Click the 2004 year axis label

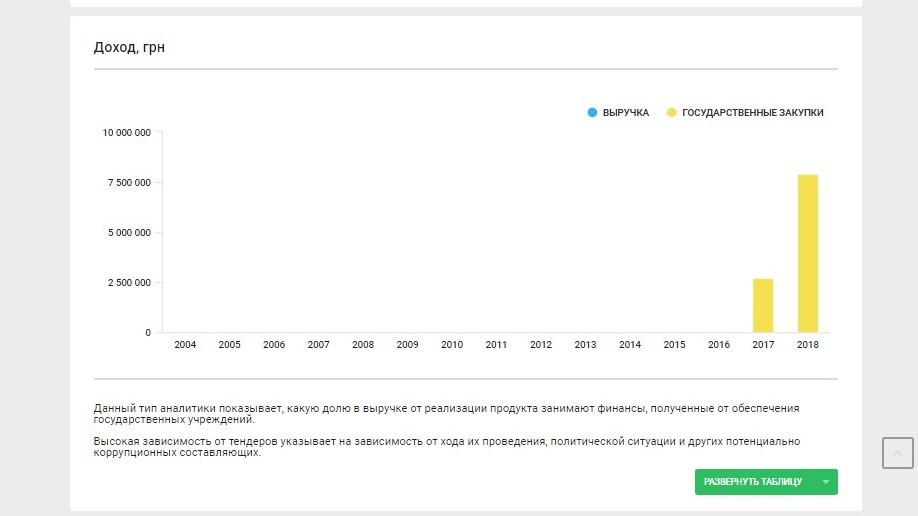185,345
